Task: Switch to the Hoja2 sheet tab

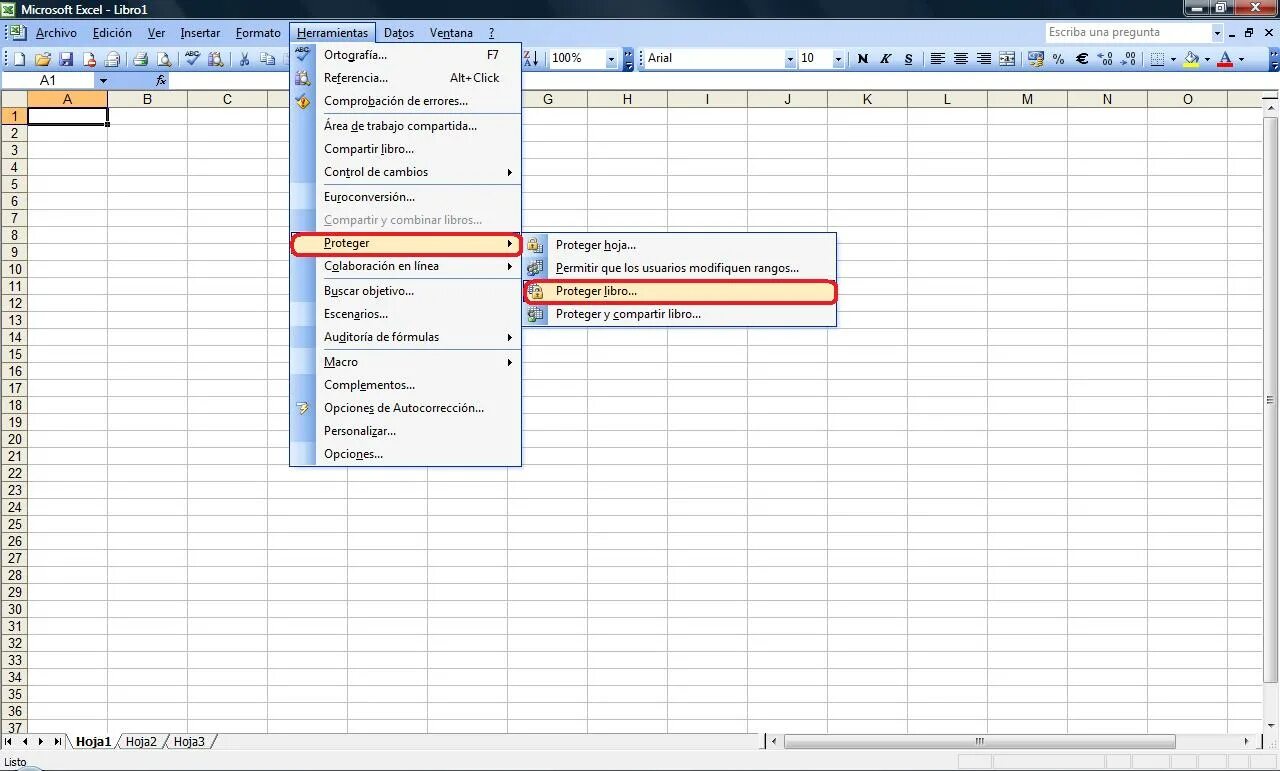Action: (141, 742)
